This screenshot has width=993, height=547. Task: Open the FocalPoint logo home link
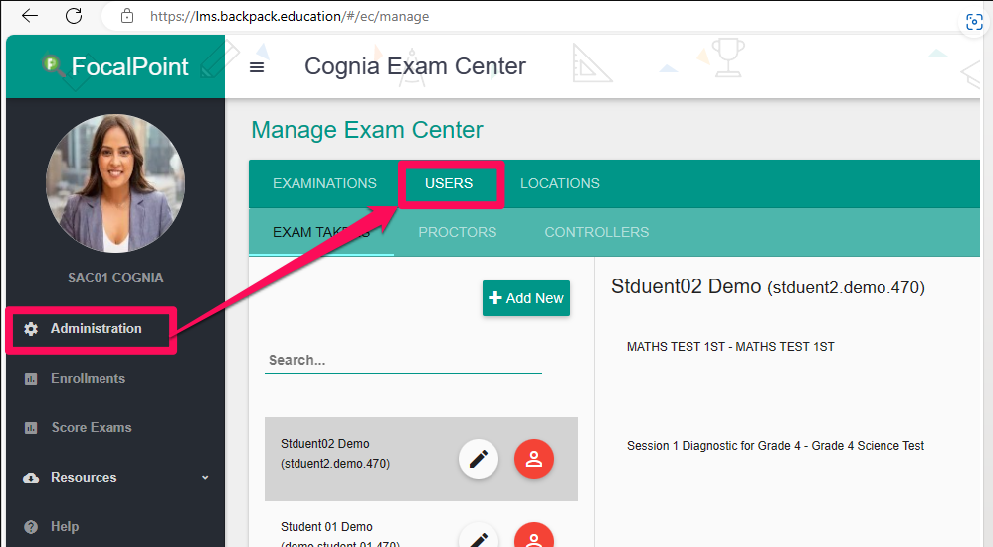tap(115, 66)
